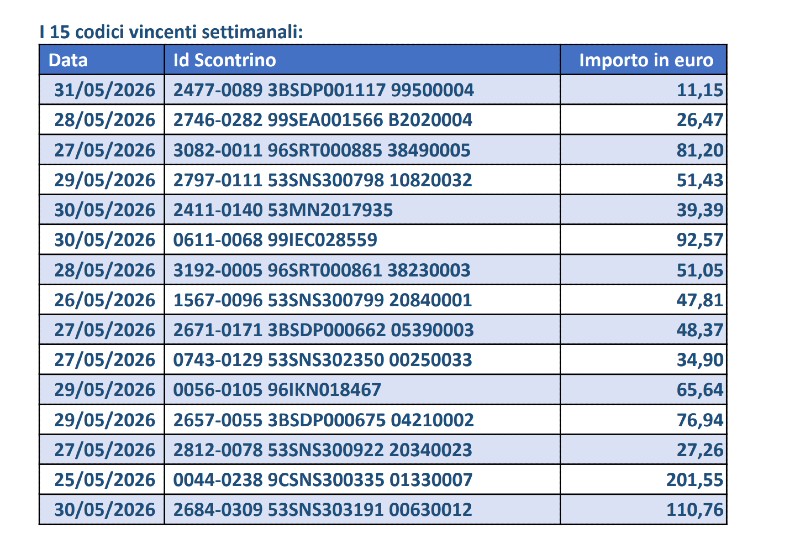Select date cell 31/05/2026

[105, 90]
